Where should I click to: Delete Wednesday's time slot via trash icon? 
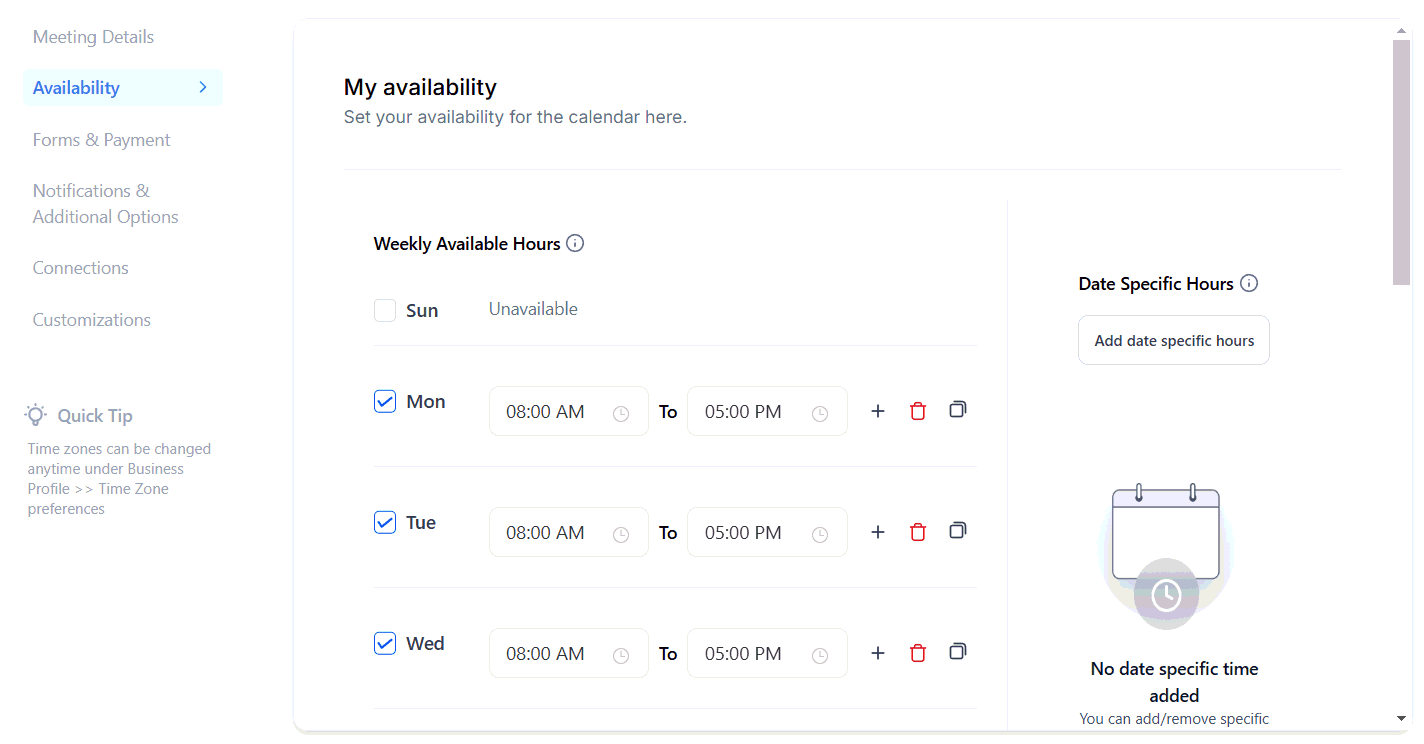pos(918,653)
